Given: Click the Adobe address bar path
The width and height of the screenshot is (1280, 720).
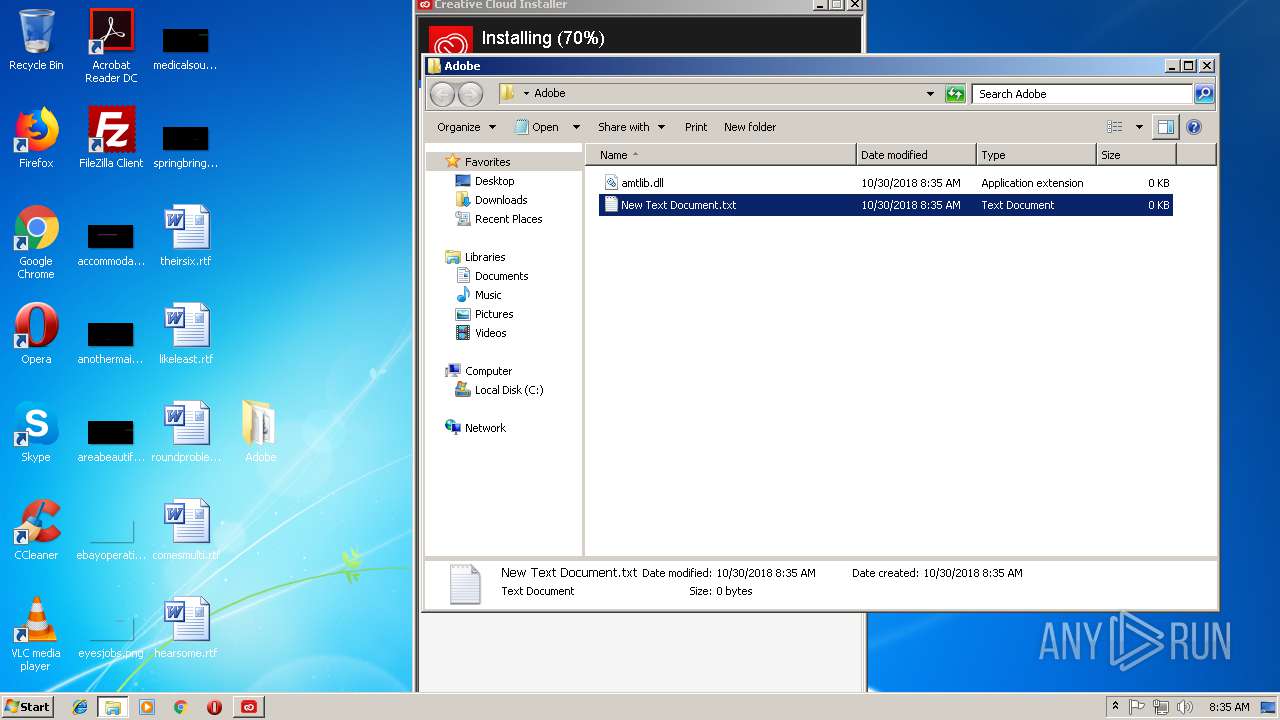Looking at the screenshot, I should pyautogui.click(x=549, y=94).
